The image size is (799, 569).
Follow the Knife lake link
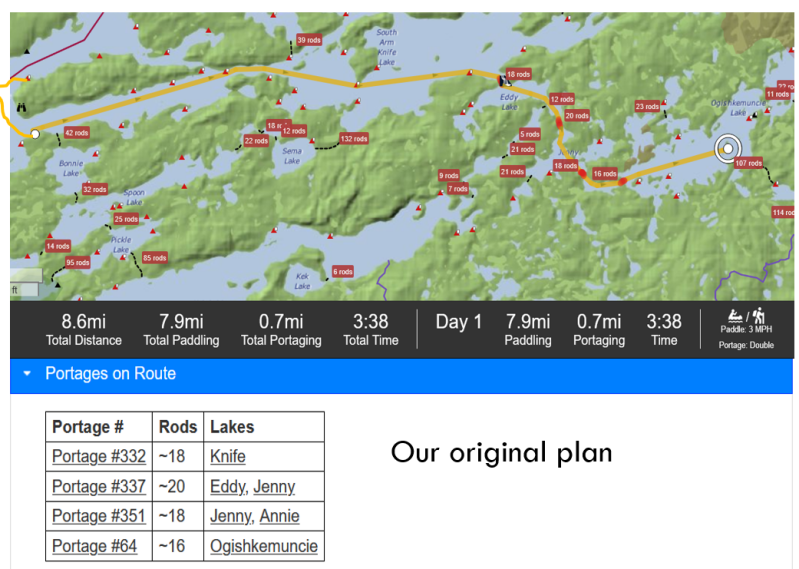click(x=228, y=456)
